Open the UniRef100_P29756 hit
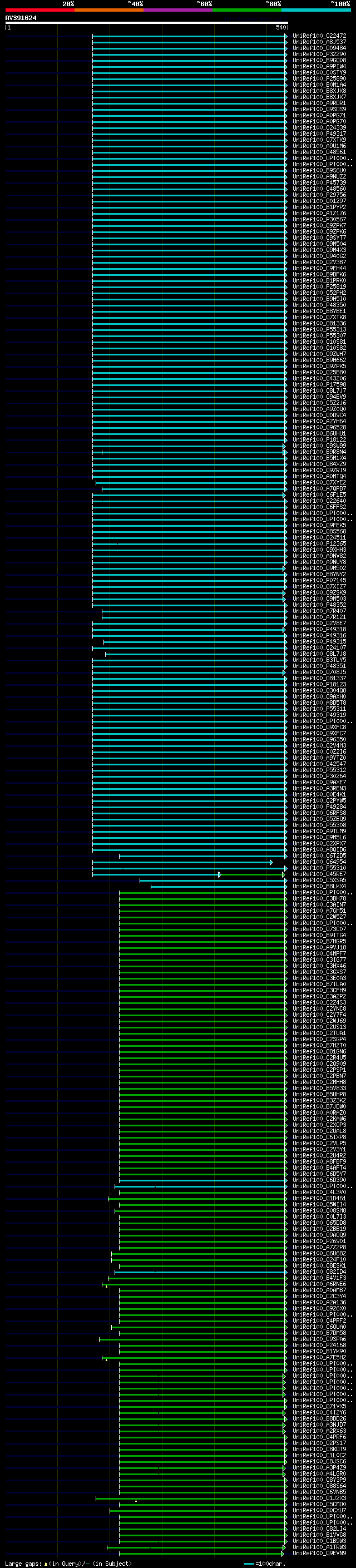Viewport: 356px width, 1568px height. tap(319, 195)
